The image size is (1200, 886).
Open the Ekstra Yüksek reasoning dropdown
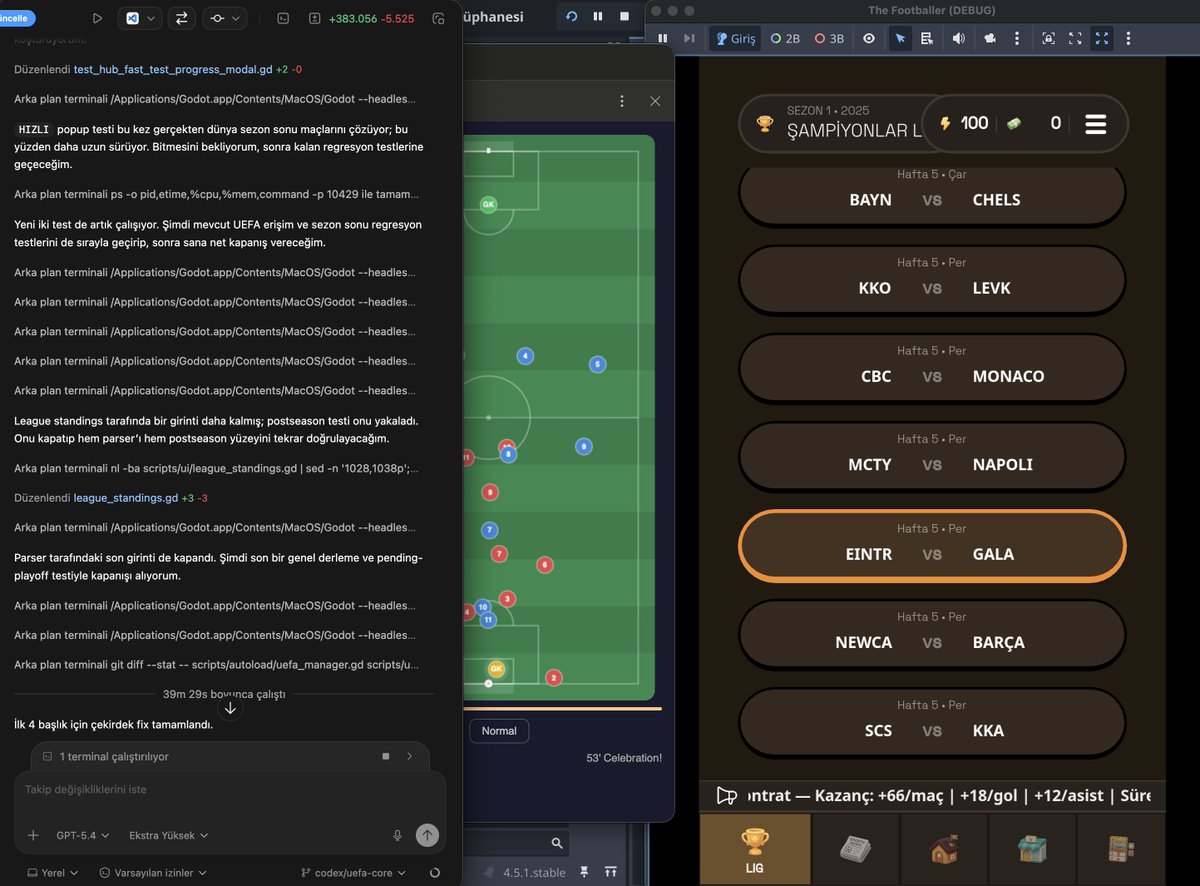(168, 835)
